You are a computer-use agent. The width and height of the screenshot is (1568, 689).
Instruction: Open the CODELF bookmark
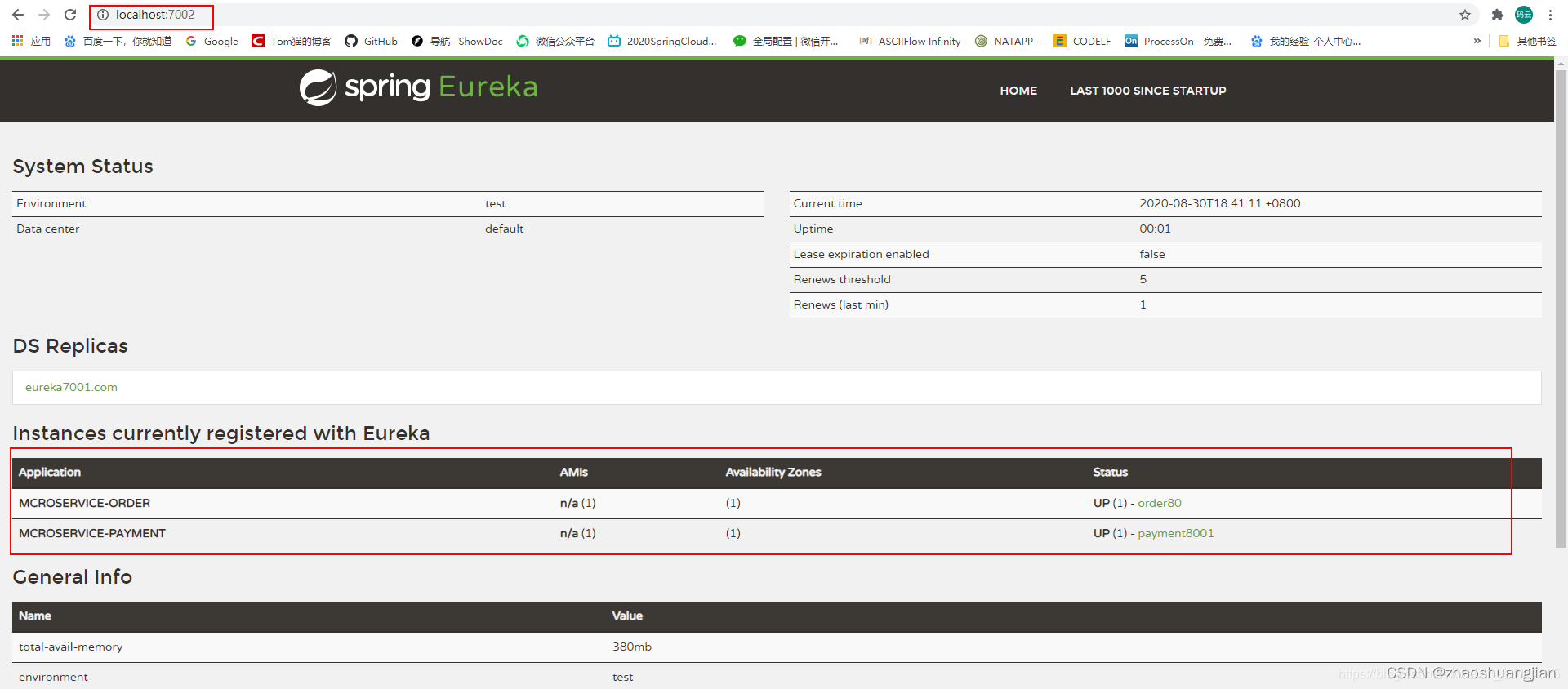coord(1083,41)
